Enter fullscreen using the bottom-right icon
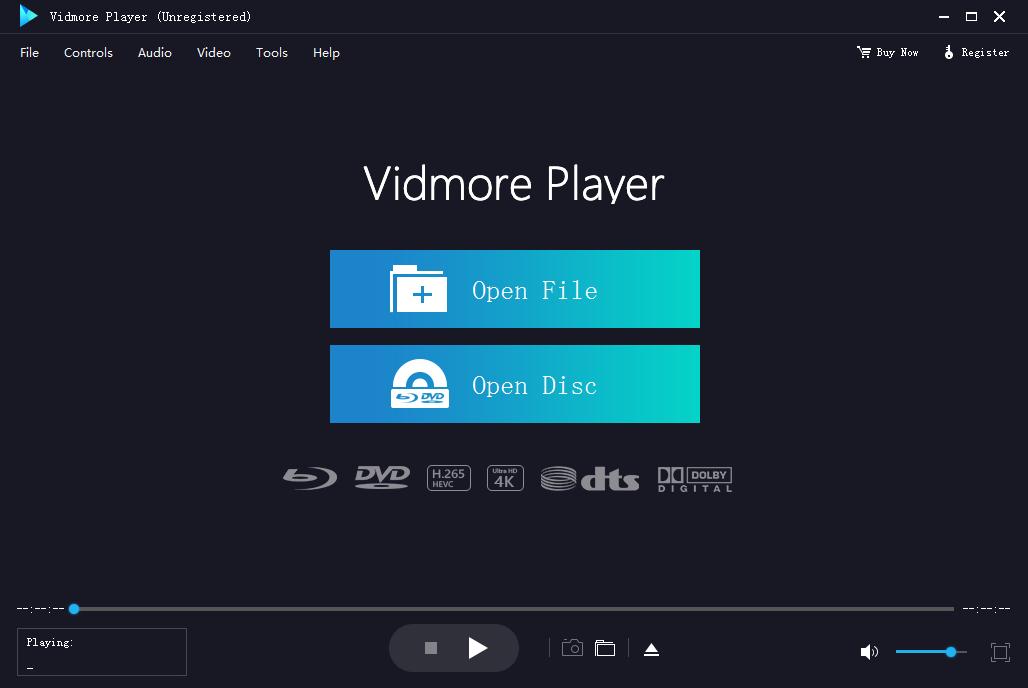This screenshot has width=1028, height=688. click(x=1000, y=651)
